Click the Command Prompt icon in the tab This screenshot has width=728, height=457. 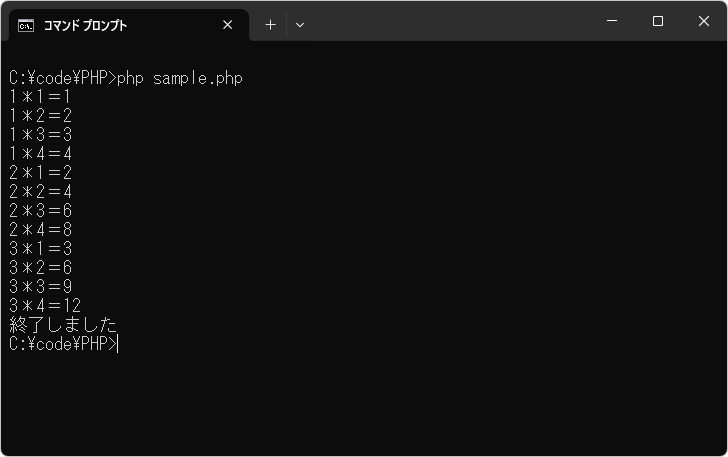click(x=27, y=25)
